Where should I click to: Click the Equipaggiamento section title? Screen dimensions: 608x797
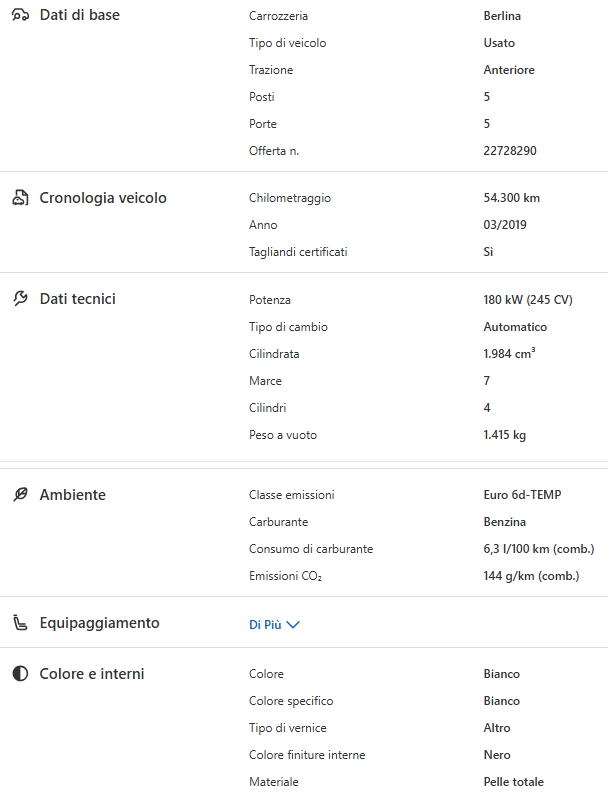[99, 623]
